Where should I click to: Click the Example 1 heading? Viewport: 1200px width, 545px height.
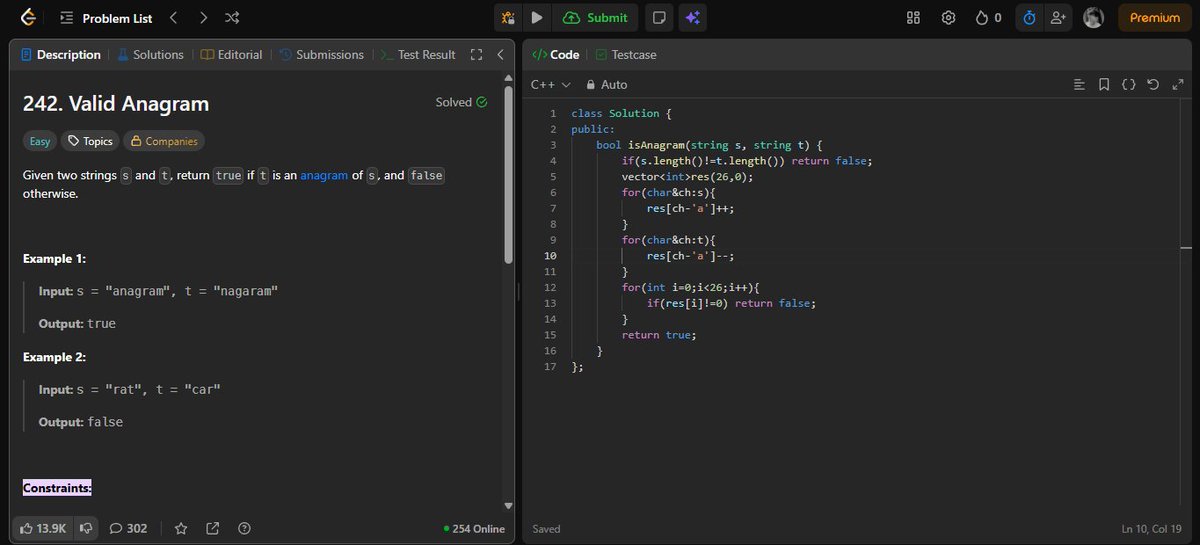pos(55,259)
